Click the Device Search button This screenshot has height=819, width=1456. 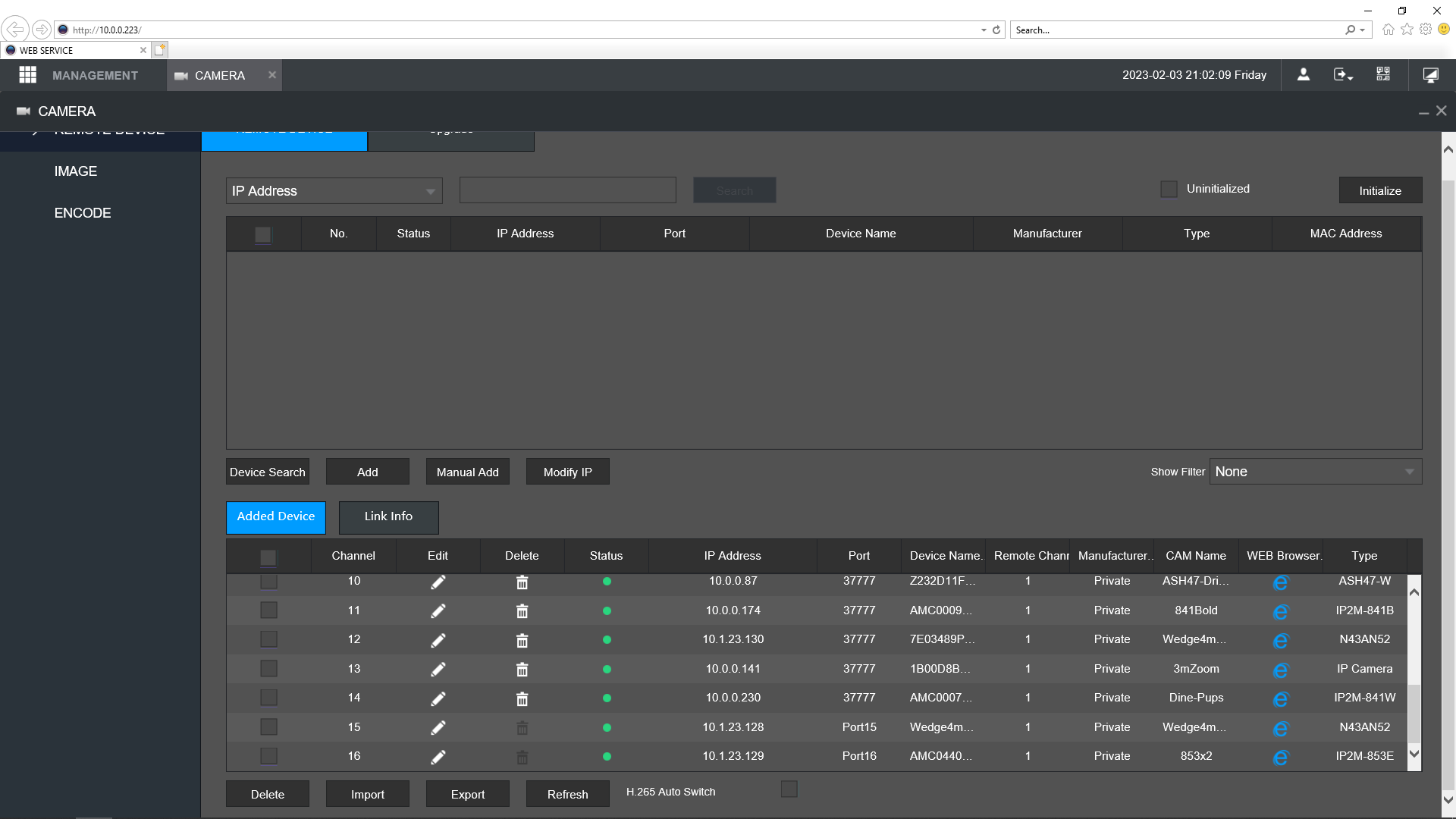point(268,472)
